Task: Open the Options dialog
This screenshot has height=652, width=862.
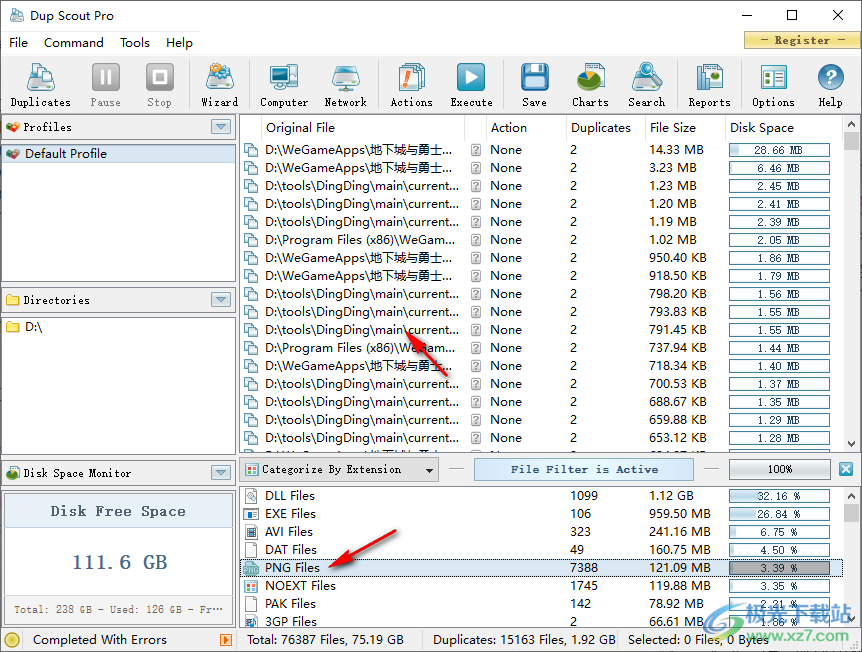Action: click(773, 85)
